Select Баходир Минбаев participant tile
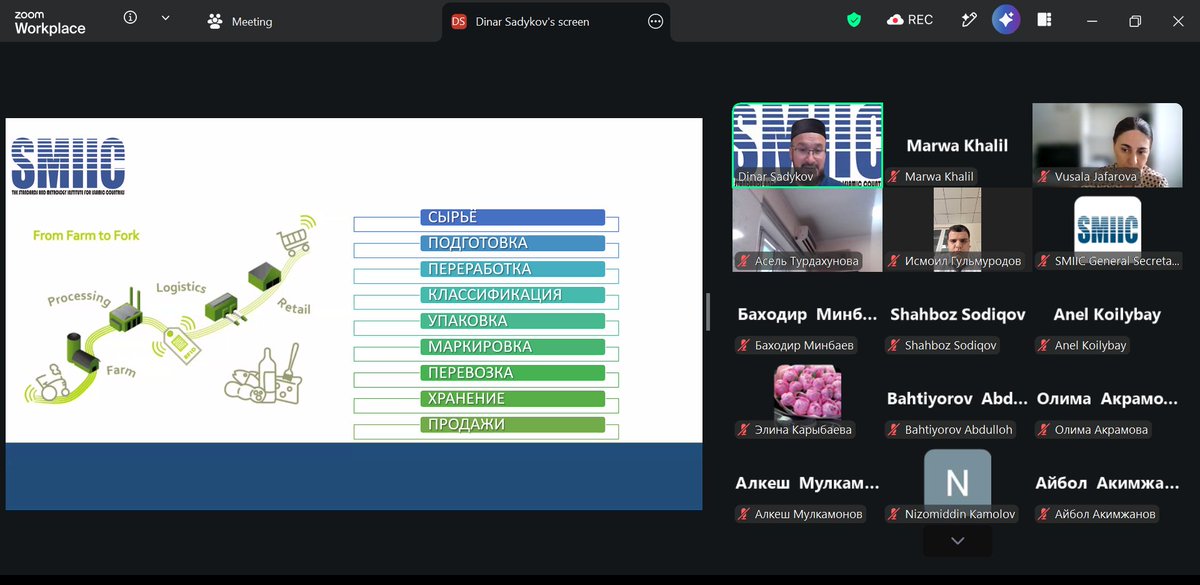 point(808,314)
